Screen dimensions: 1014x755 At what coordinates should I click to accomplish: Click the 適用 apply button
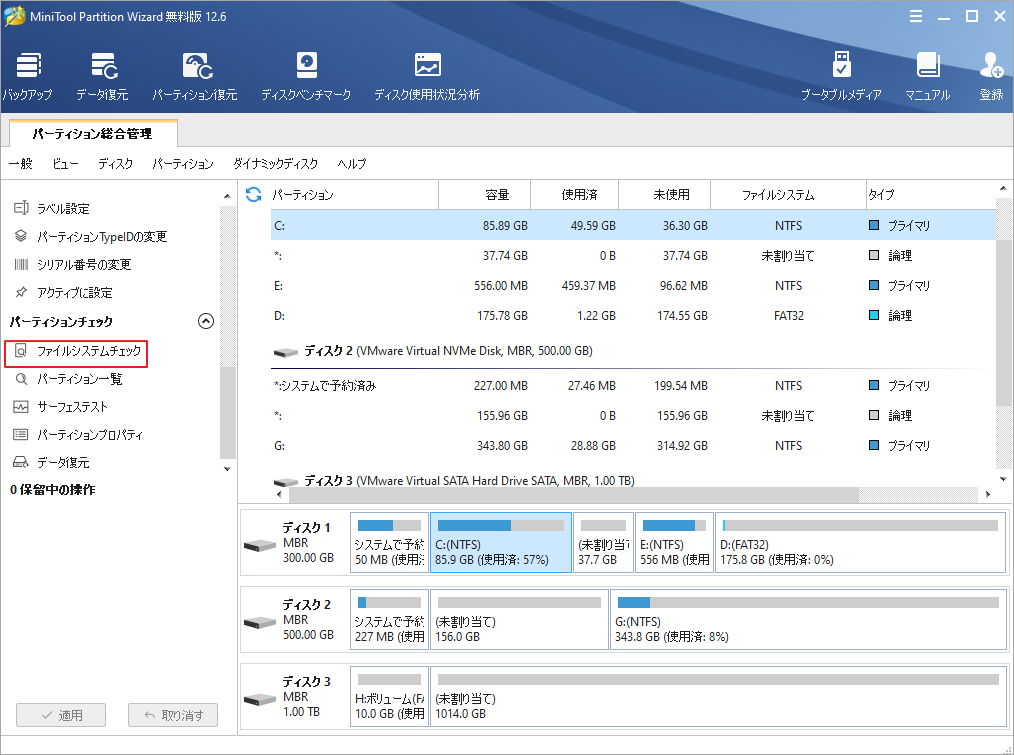click(x=61, y=715)
